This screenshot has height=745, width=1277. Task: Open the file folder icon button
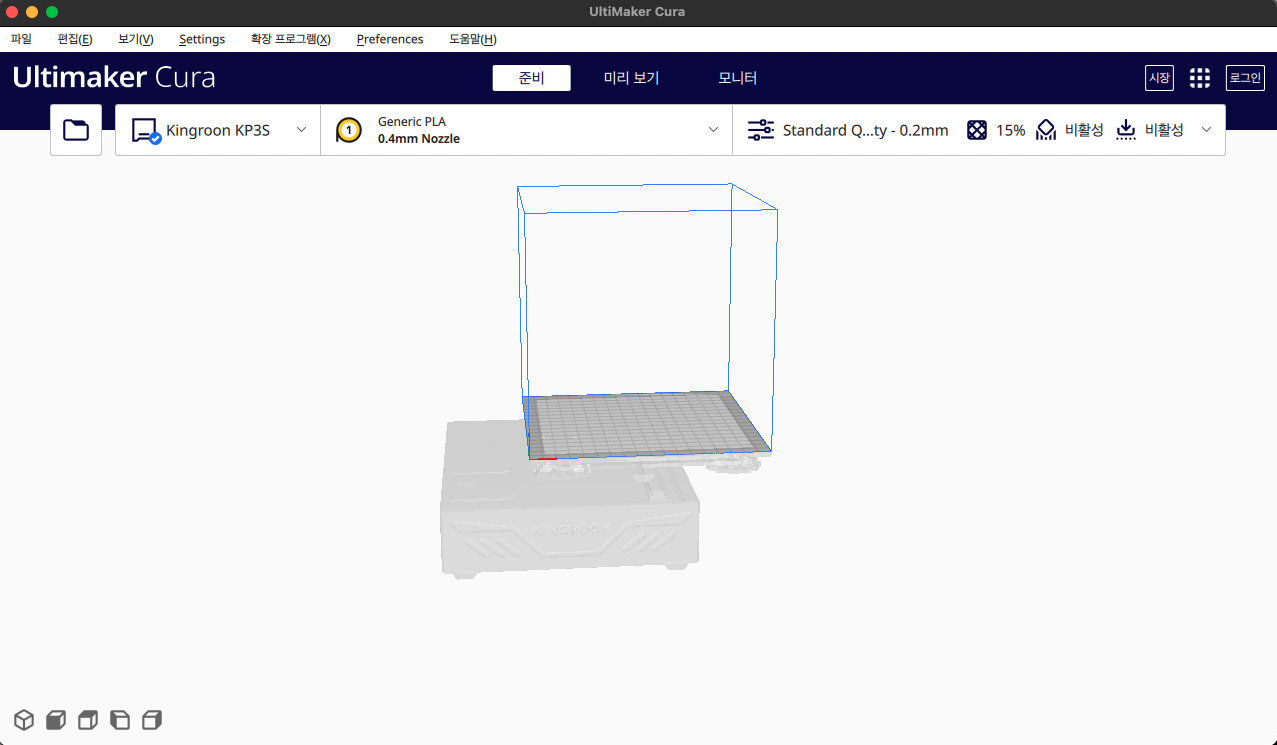pyautogui.click(x=76, y=130)
